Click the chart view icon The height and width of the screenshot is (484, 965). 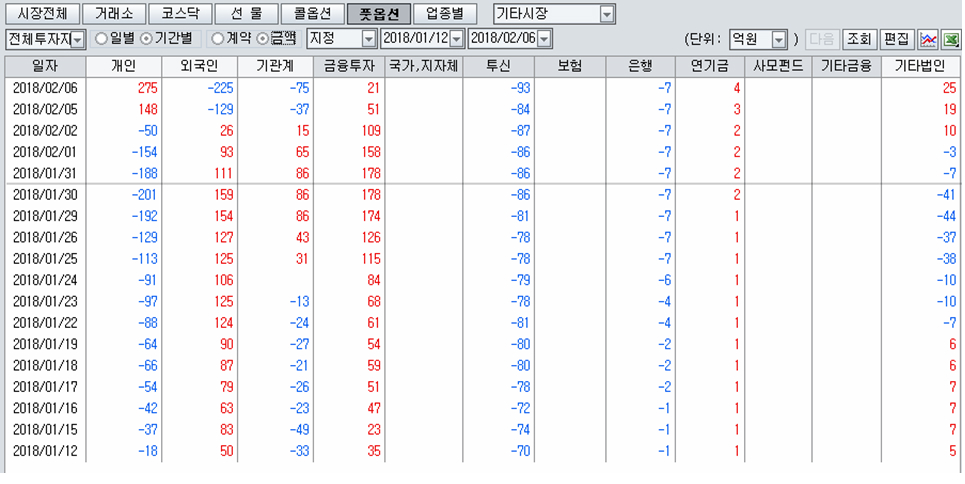point(928,39)
